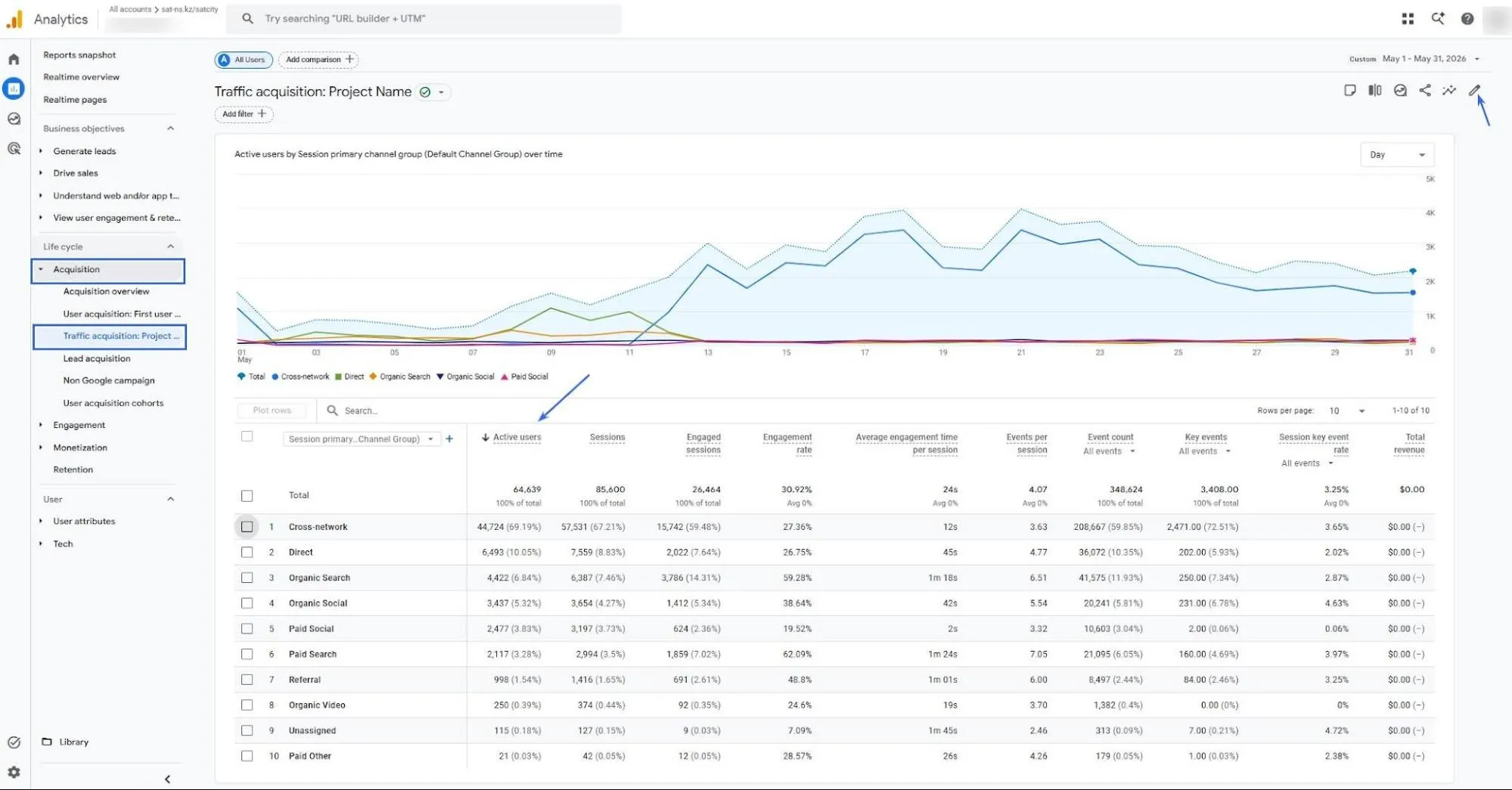1512x790 pixels.
Task: Expand the Engagement section
Action: (79, 425)
